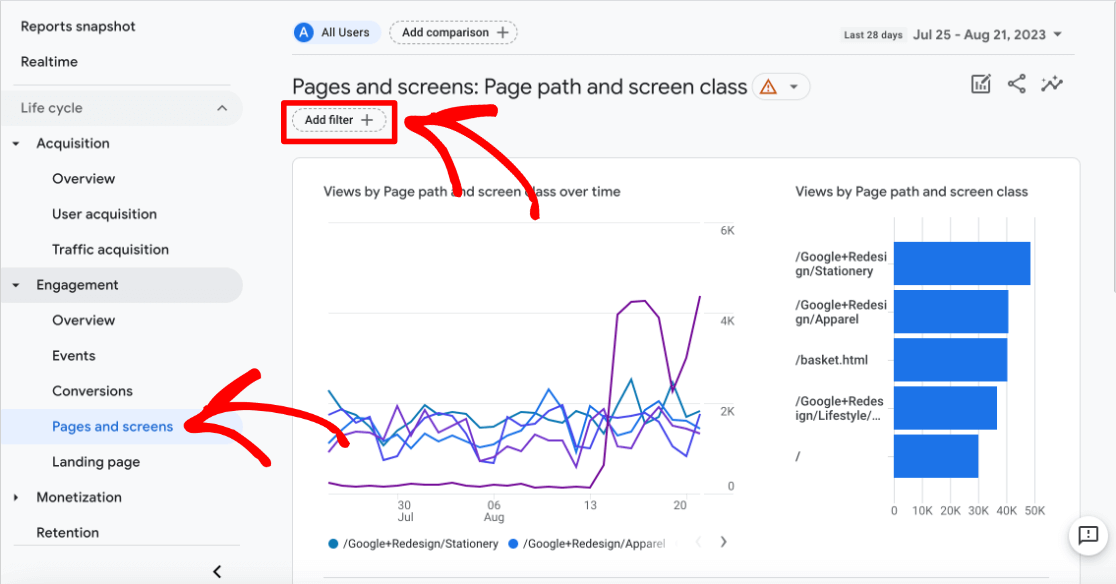Viewport: 1116px width, 584px height.
Task: Open dropdown arrow beside the warning icon
Action: click(794, 87)
